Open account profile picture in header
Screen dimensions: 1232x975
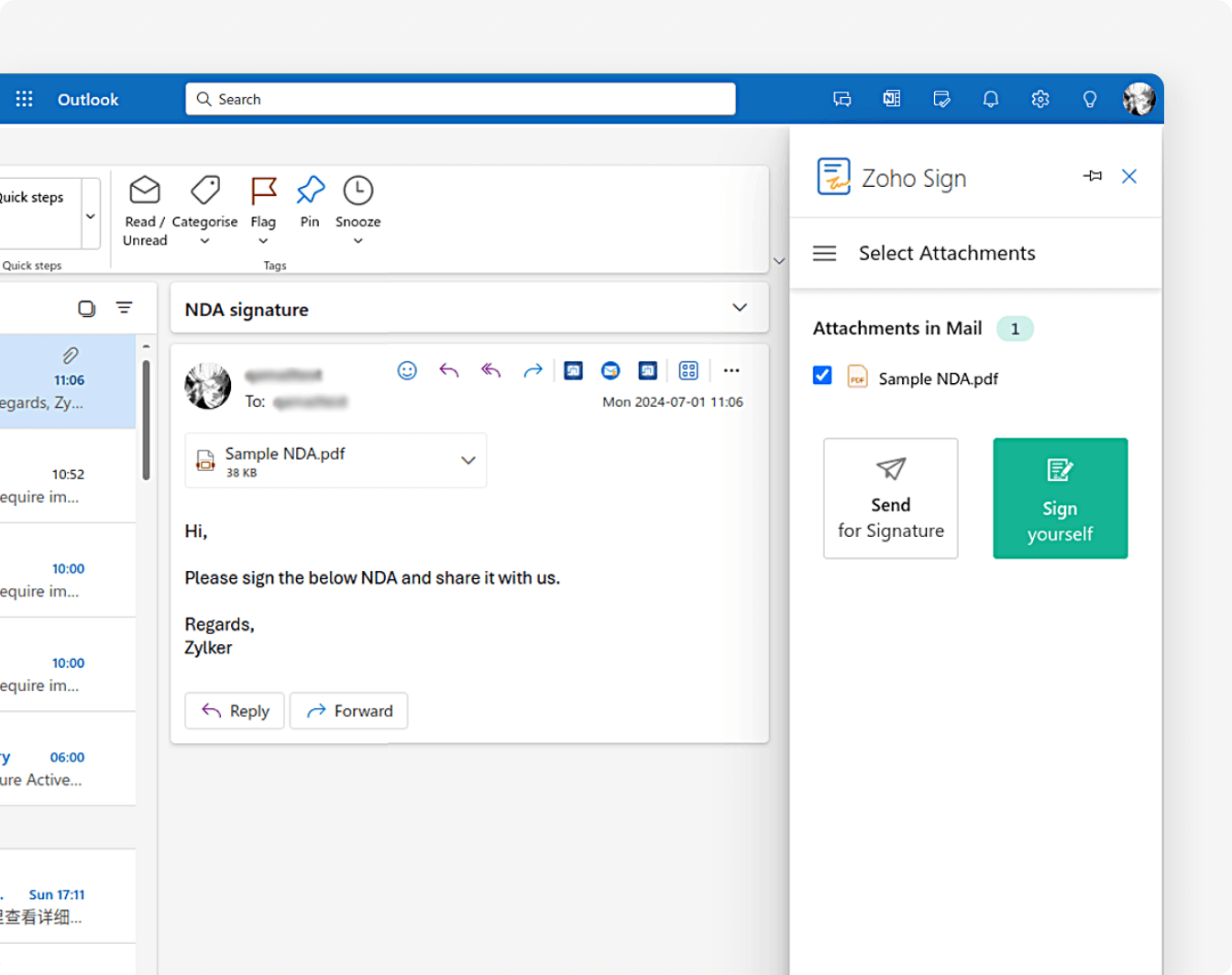tap(1139, 99)
